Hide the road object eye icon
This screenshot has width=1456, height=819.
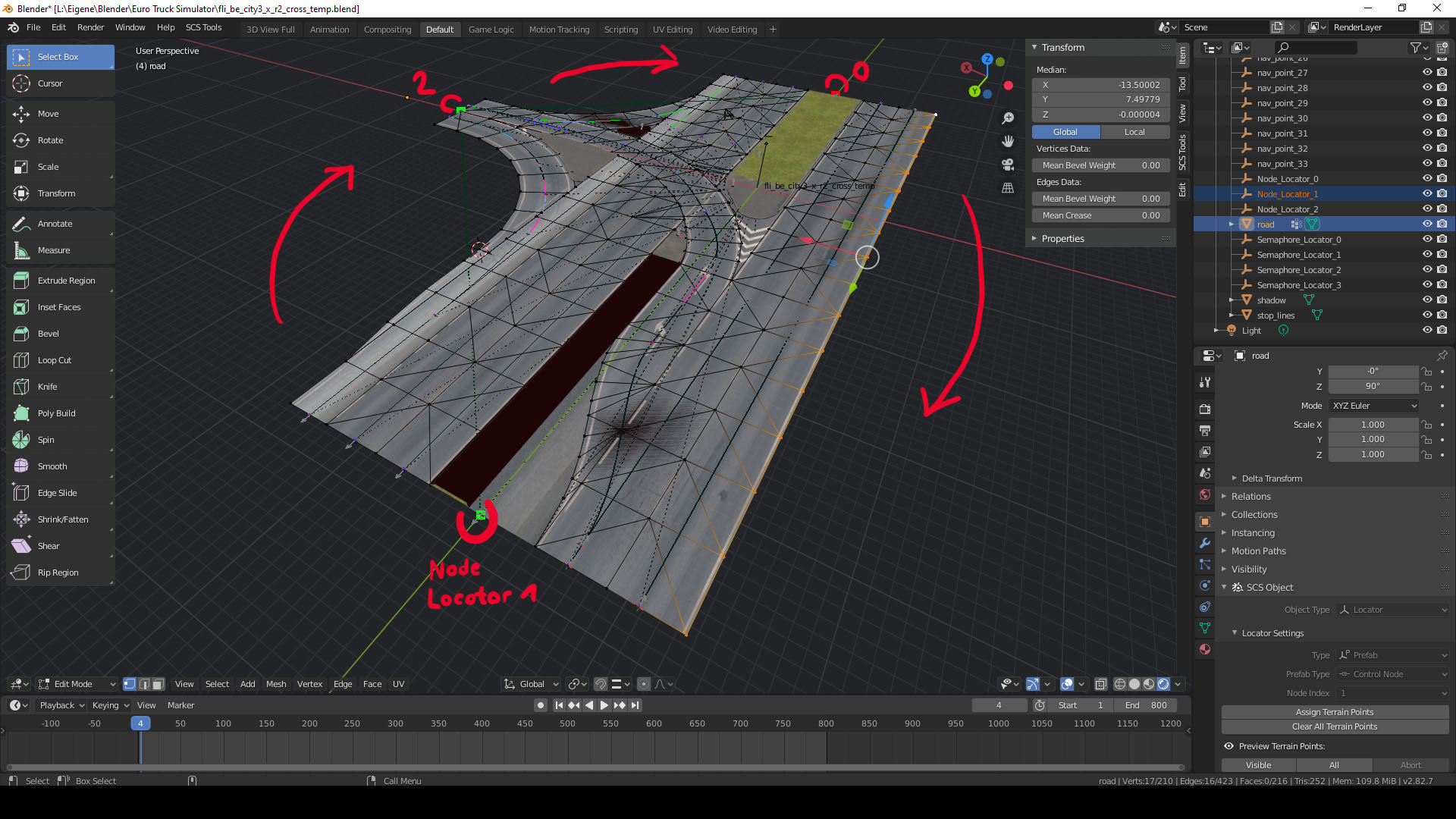pyautogui.click(x=1427, y=224)
